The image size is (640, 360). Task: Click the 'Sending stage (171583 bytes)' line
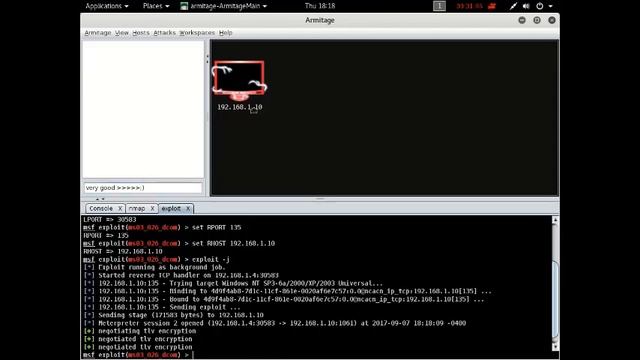click(173, 315)
